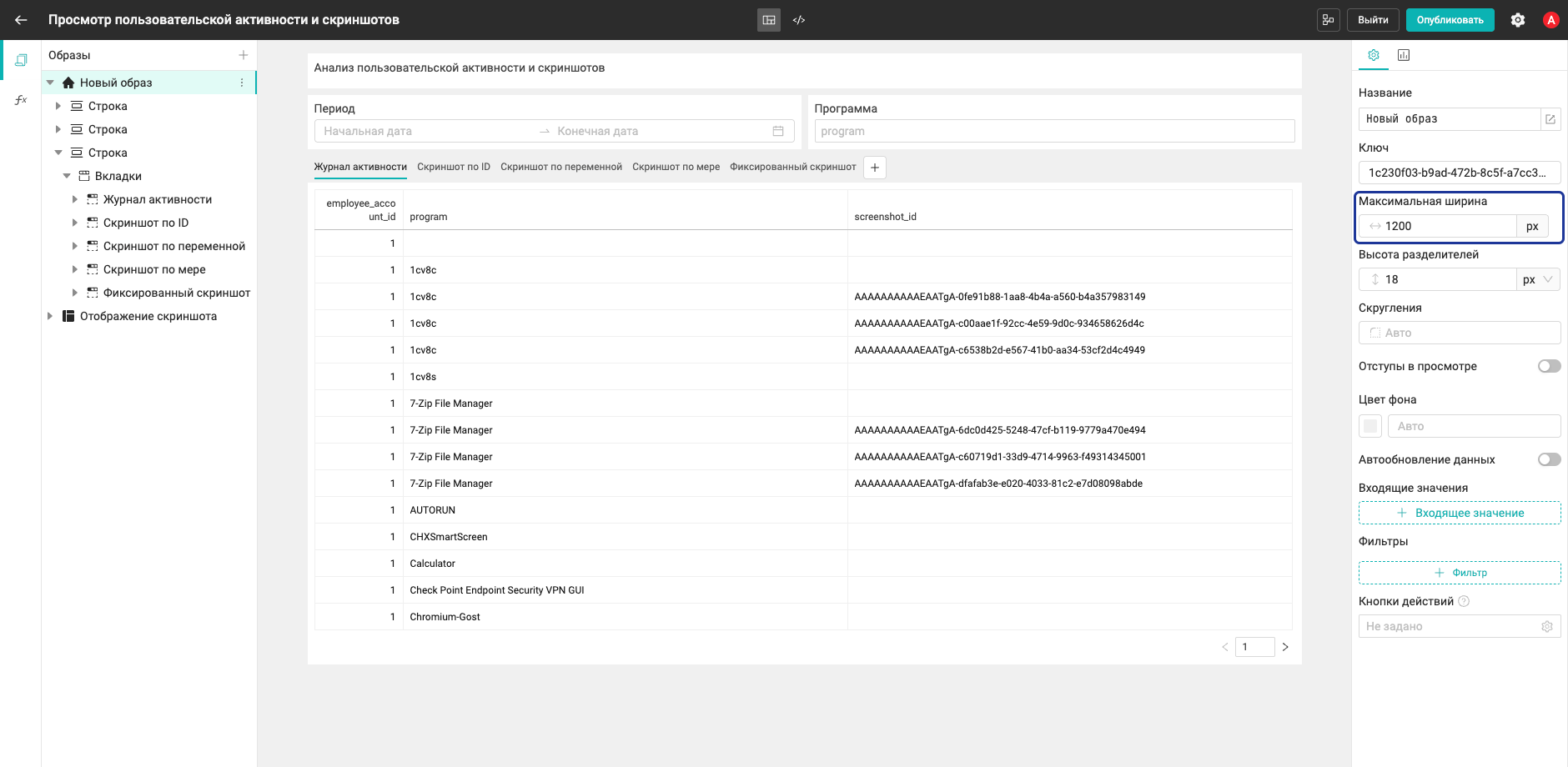Expand Журнал активности tree item

tap(75, 199)
